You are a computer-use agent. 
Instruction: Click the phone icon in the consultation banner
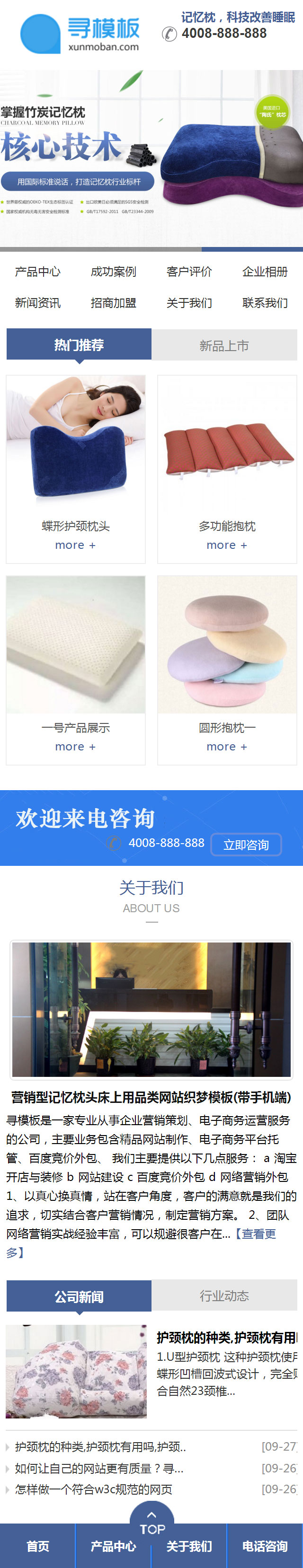pyautogui.click(x=114, y=843)
